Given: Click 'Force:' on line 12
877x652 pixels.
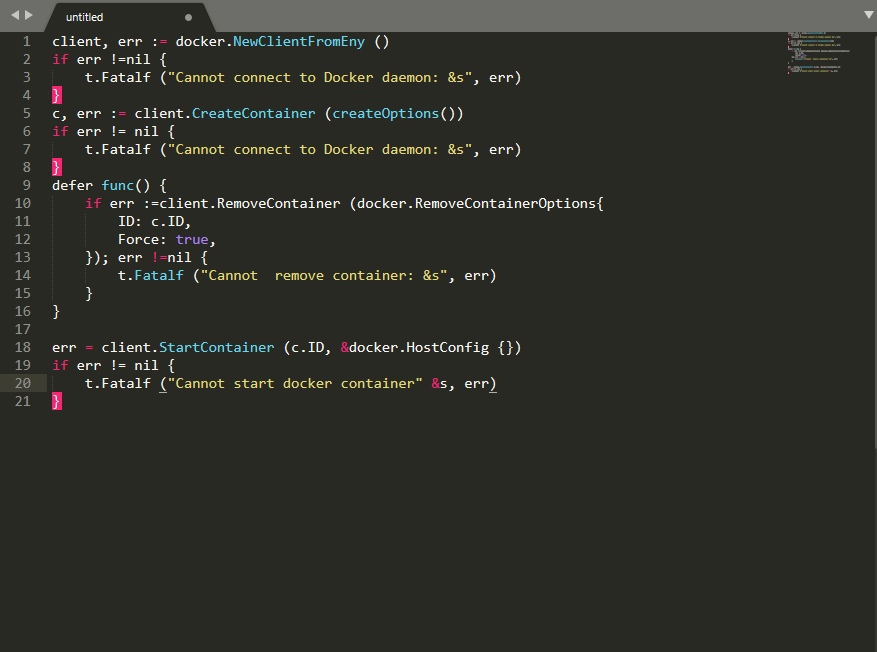Looking at the screenshot, I should coord(142,239).
